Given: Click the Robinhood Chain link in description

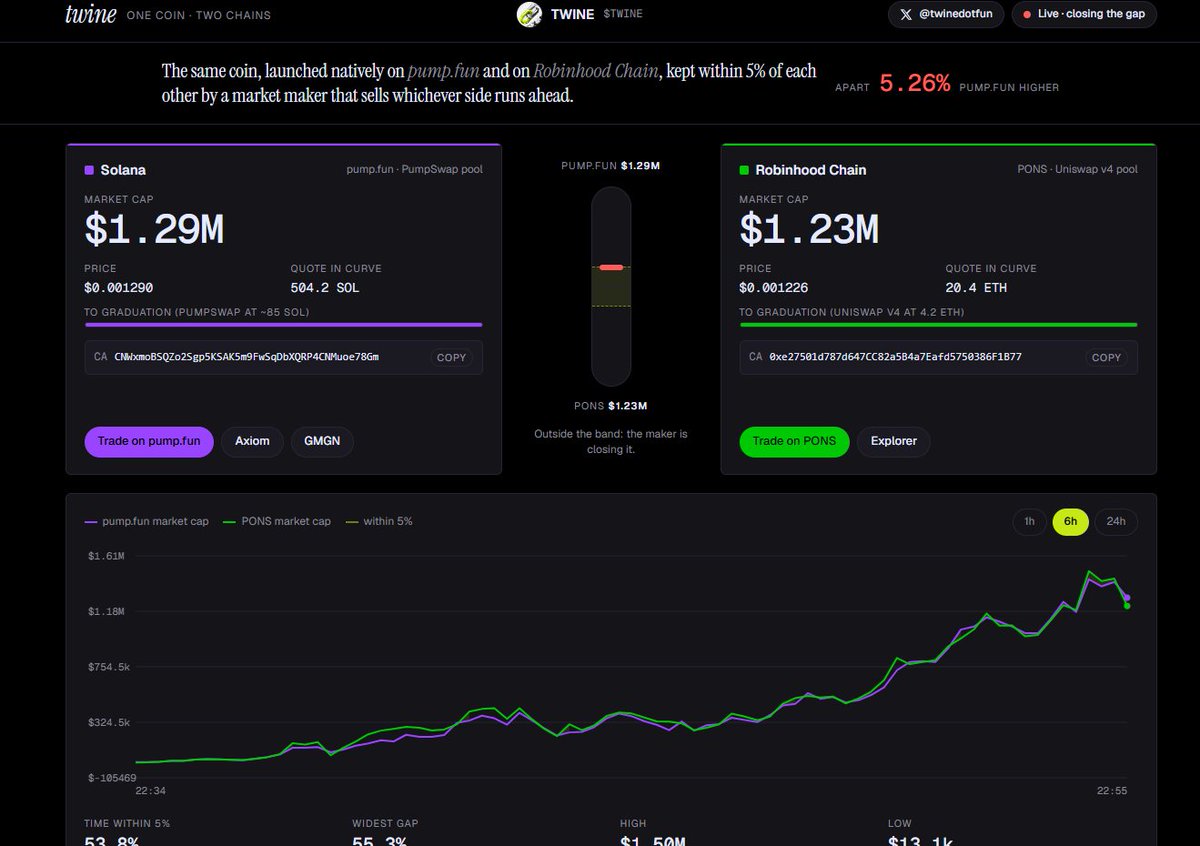Looking at the screenshot, I should [x=597, y=71].
